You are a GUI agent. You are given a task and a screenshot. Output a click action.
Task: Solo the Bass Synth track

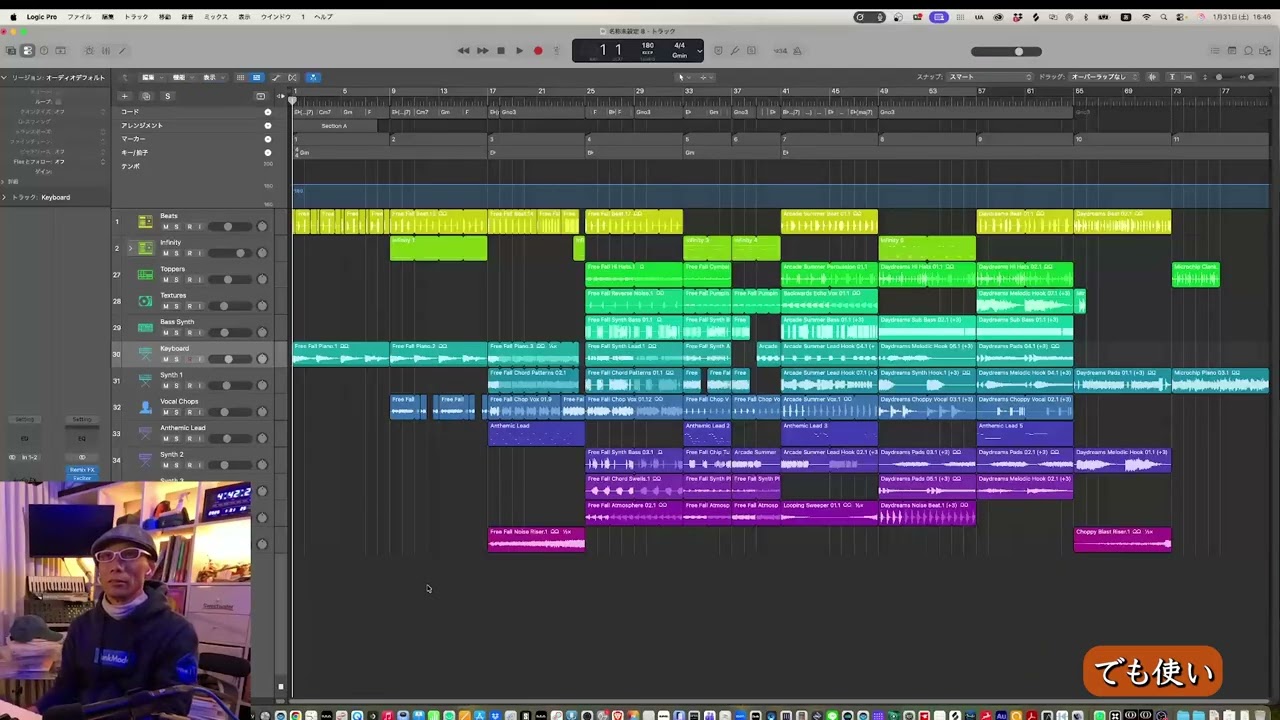point(177,333)
